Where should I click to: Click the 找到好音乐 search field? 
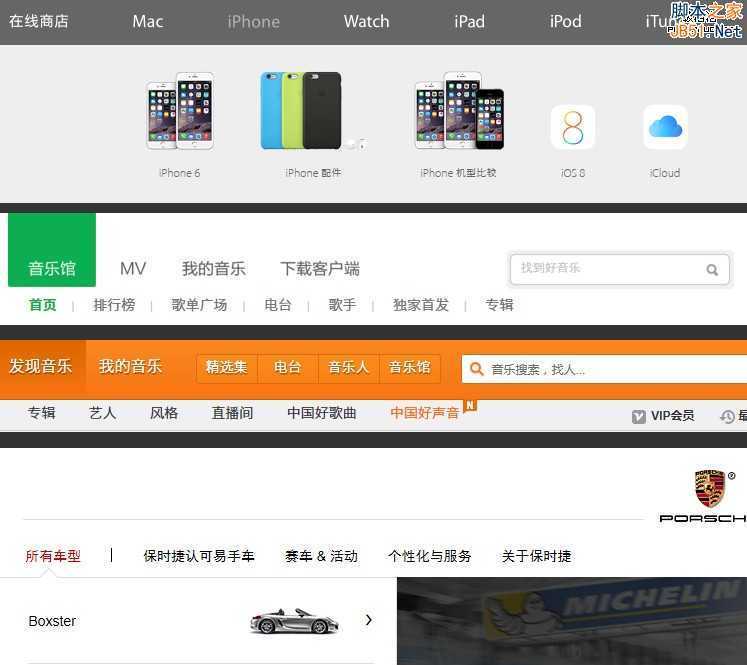point(619,269)
